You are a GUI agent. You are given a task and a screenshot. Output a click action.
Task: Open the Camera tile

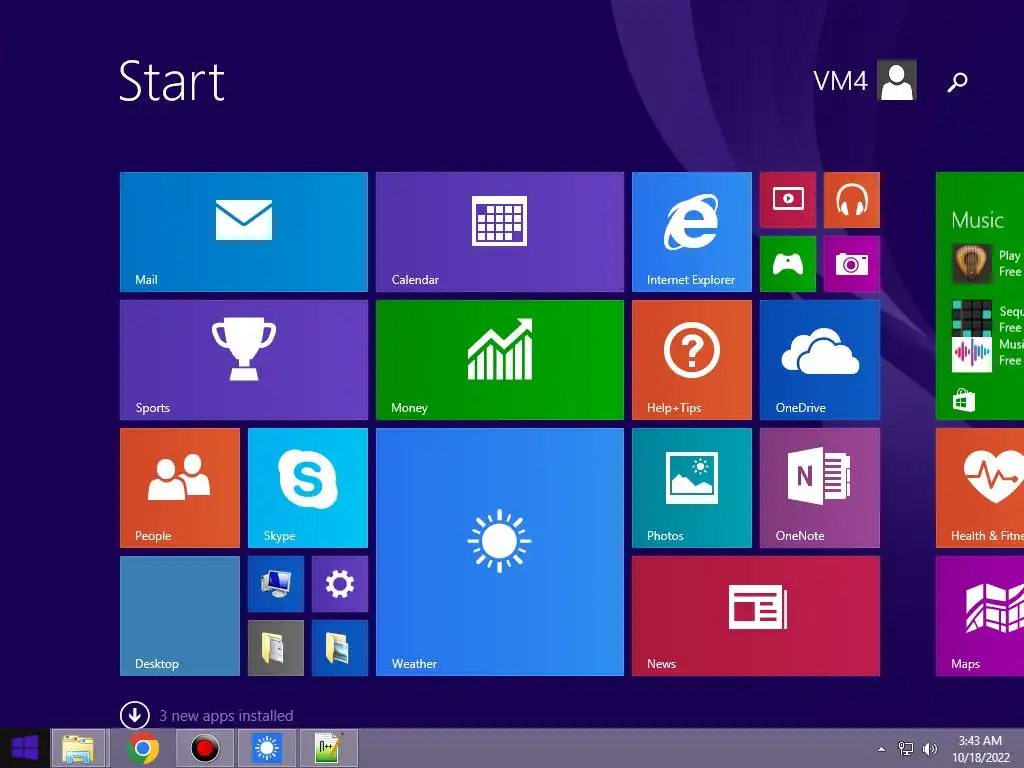tap(852, 264)
